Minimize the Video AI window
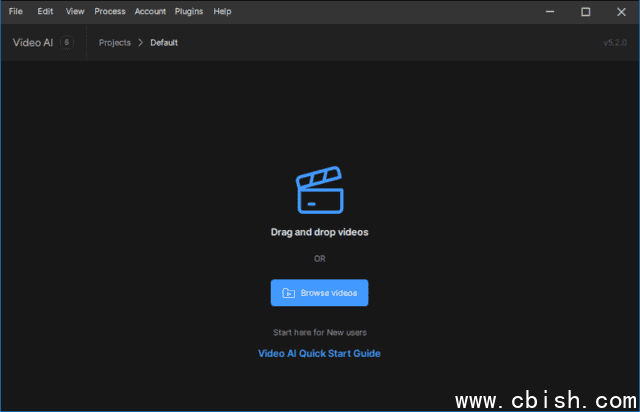The image size is (640, 412). (550, 11)
